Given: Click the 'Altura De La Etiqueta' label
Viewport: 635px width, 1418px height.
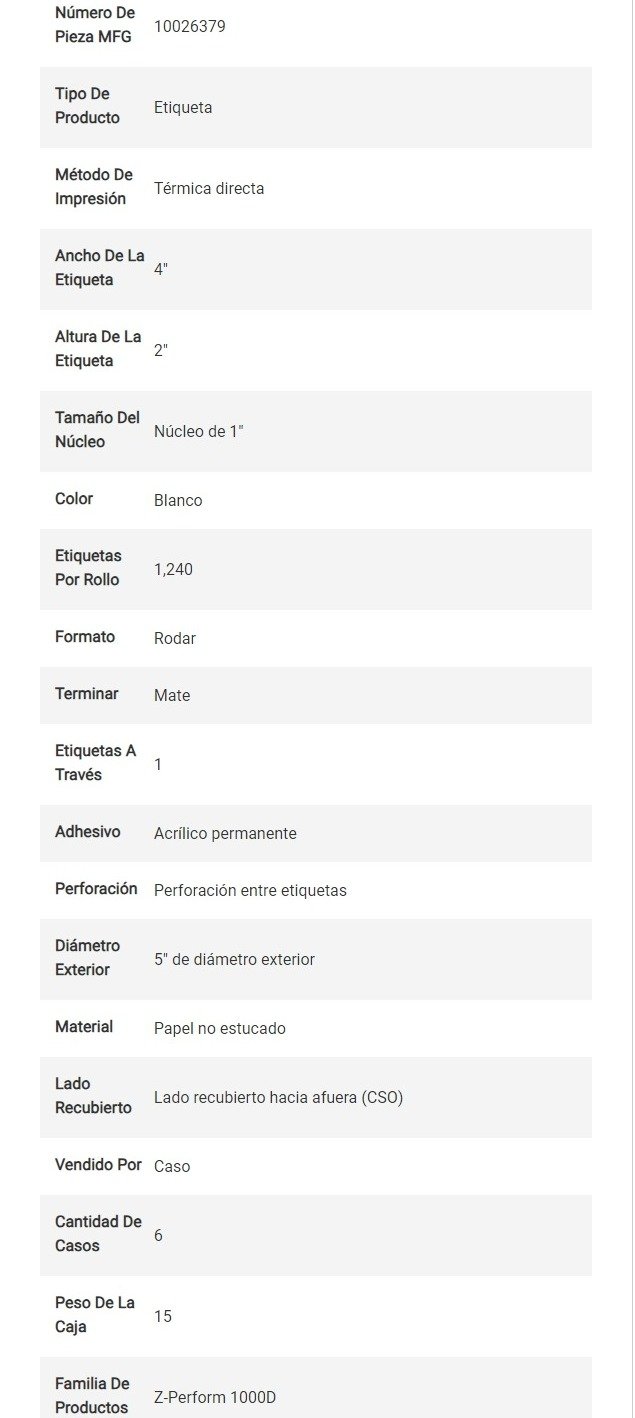Looking at the screenshot, I should pos(97,349).
